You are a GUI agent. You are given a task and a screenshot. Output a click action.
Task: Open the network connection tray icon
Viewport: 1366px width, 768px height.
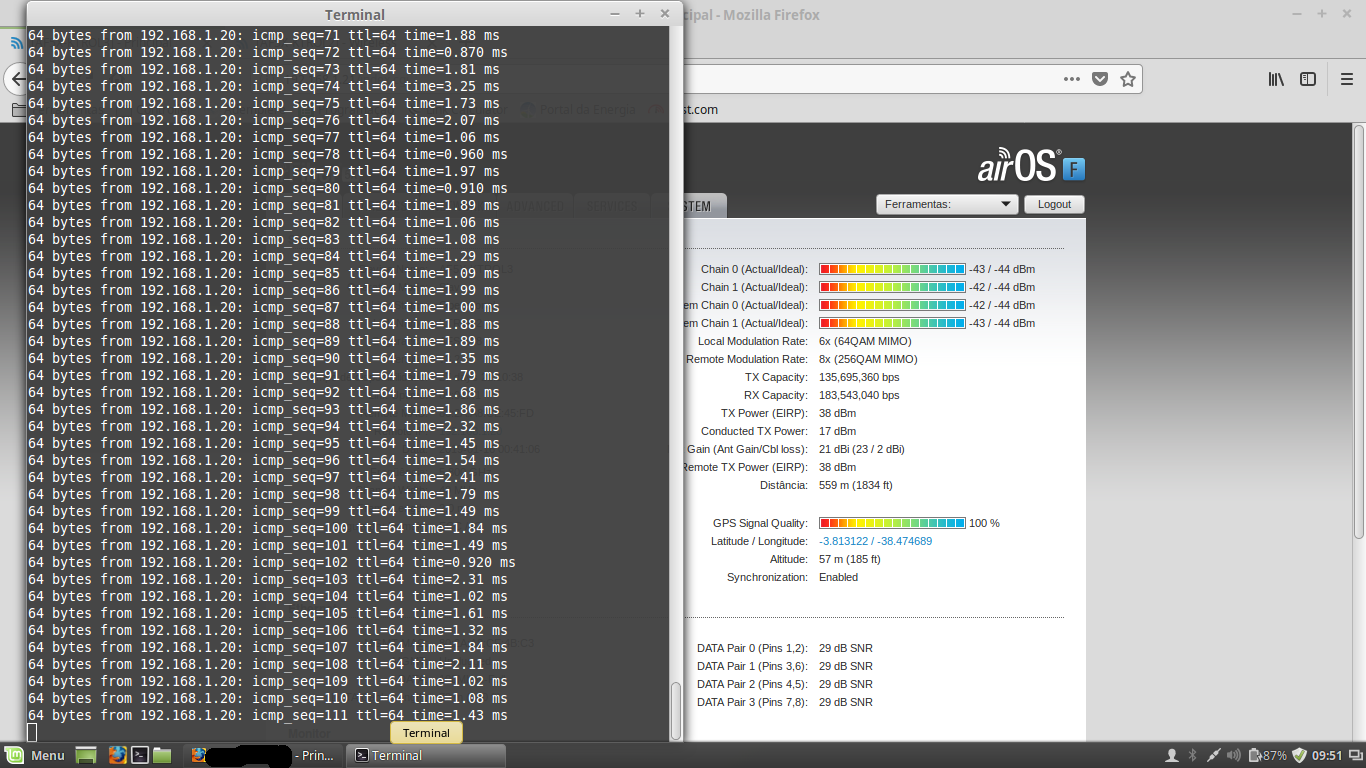(1213, 755)
